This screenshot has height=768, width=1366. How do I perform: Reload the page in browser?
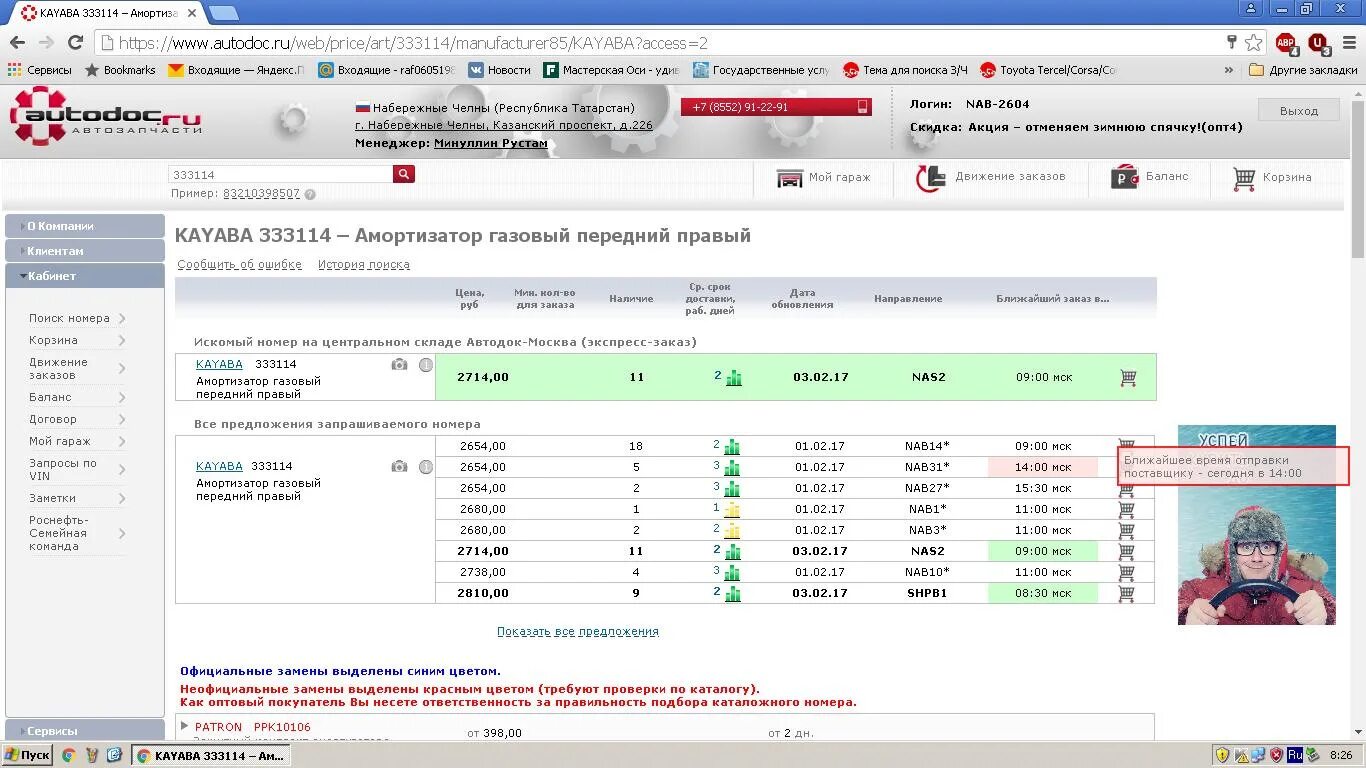[x=75, y=42]
